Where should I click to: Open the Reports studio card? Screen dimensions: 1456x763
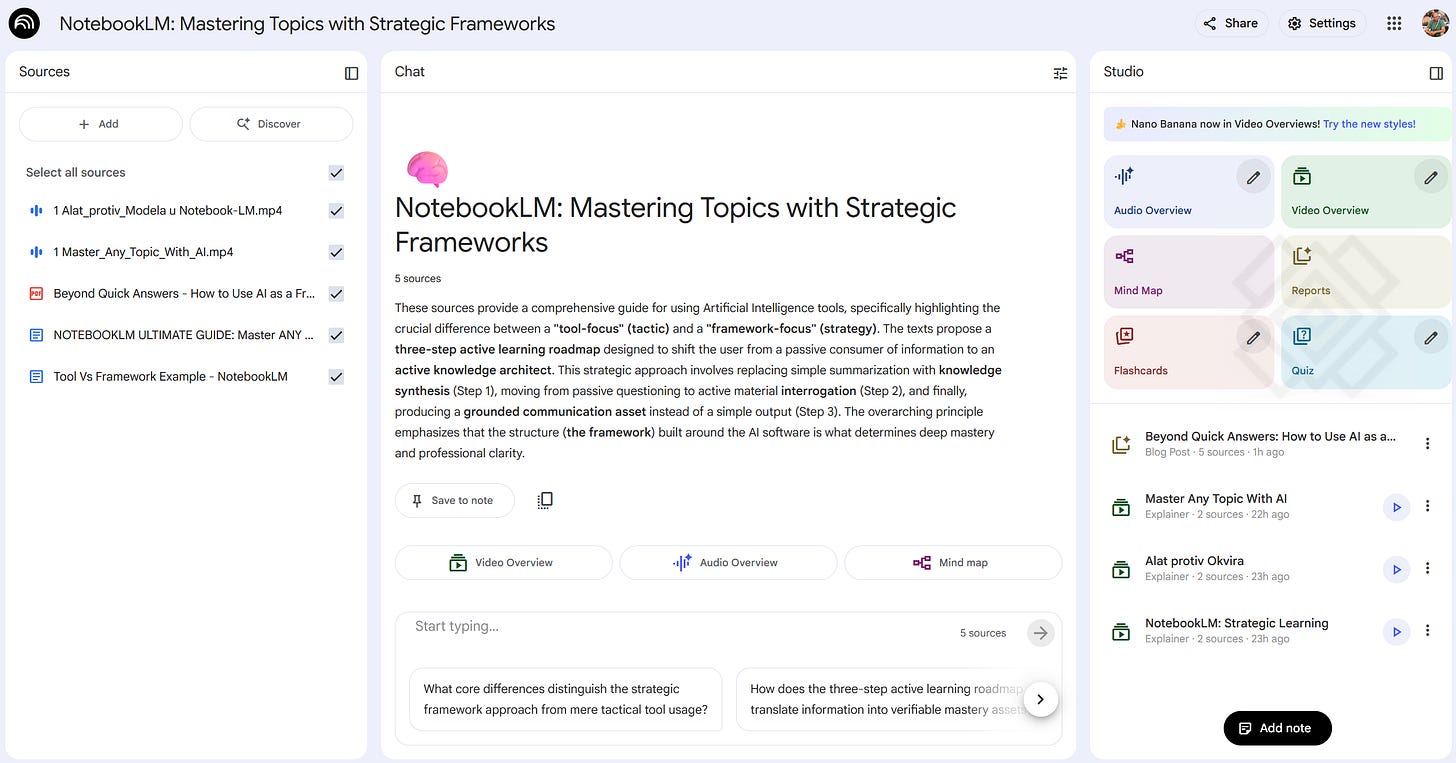click(1366, 271)
